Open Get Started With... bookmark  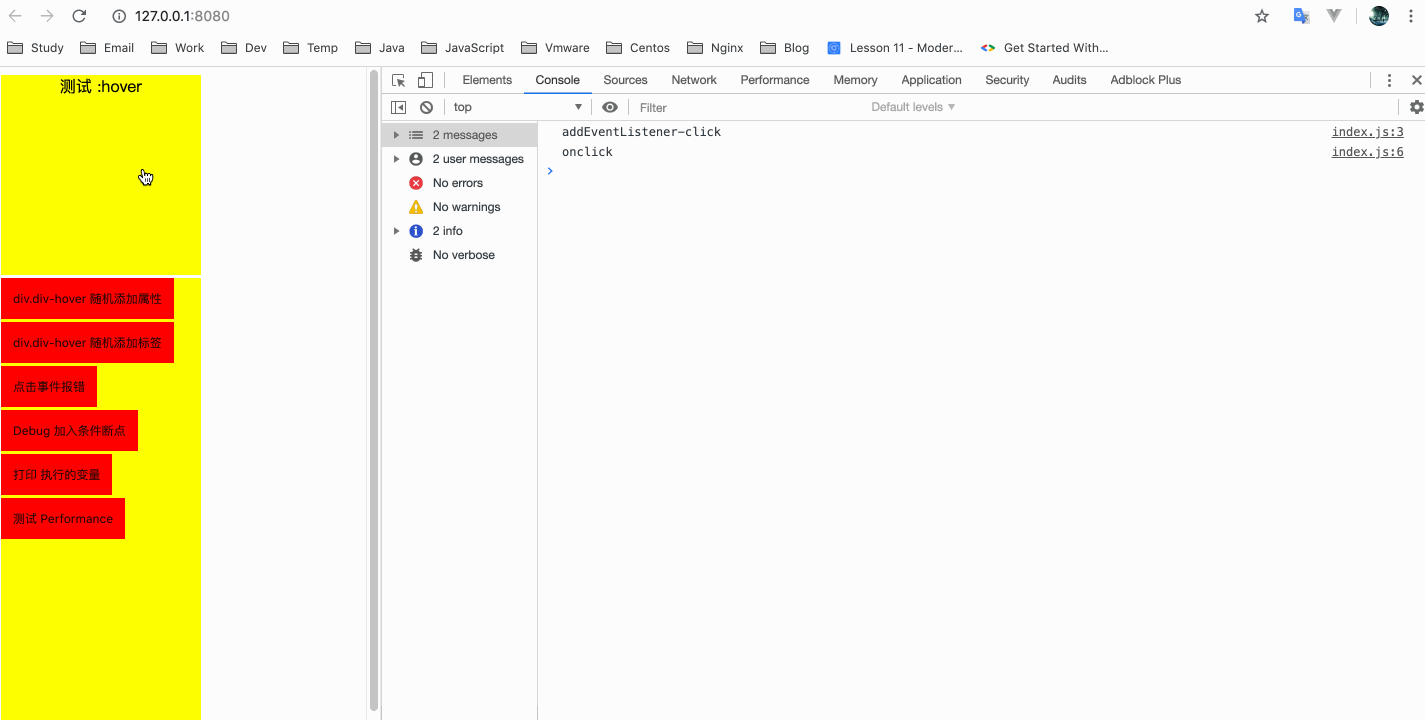click(1044, 48)
